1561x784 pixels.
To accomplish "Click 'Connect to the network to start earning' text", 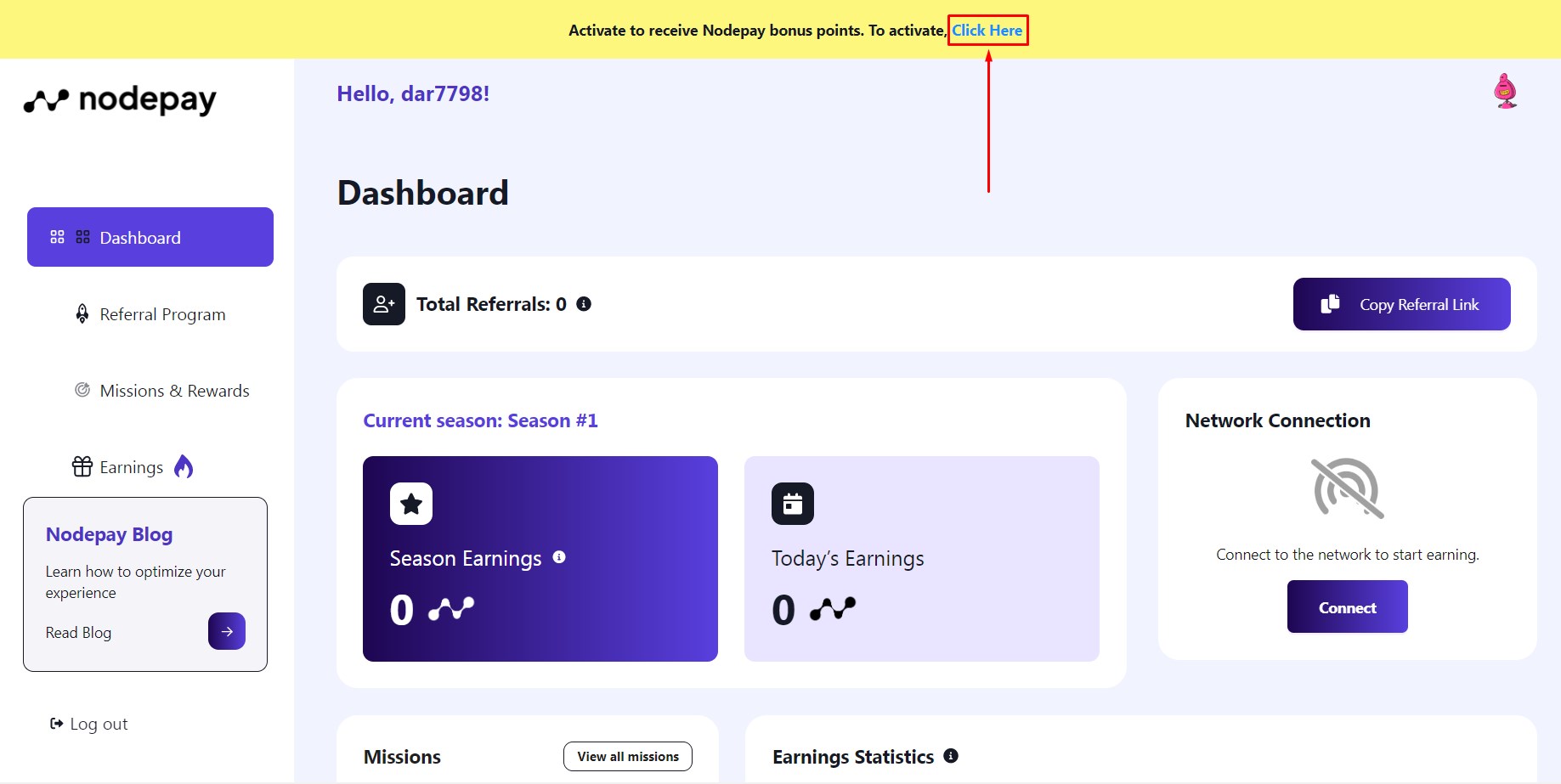I will click(x=1348, y=555).
